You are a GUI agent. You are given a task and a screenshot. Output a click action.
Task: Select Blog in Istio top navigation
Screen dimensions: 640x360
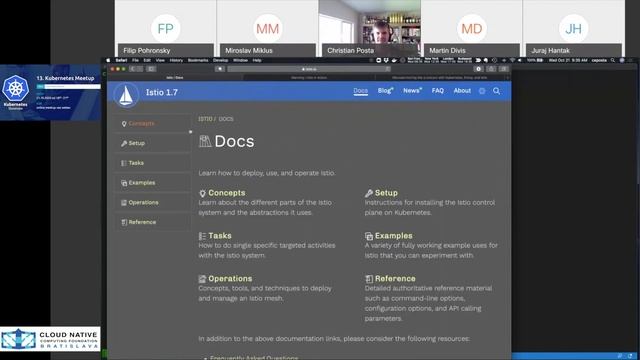point(385,91)
